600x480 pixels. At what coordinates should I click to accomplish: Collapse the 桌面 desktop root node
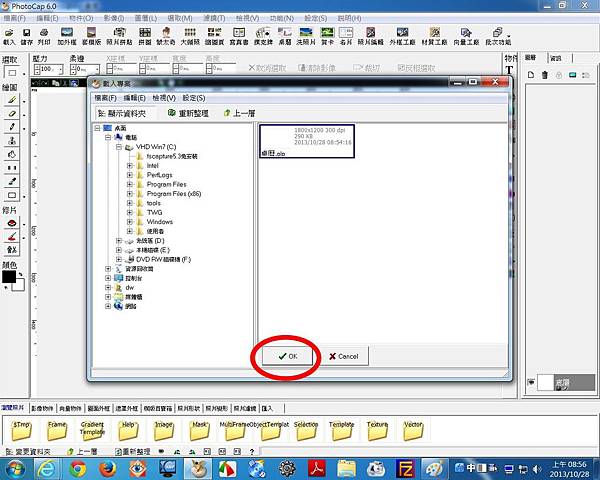(97, 128)
